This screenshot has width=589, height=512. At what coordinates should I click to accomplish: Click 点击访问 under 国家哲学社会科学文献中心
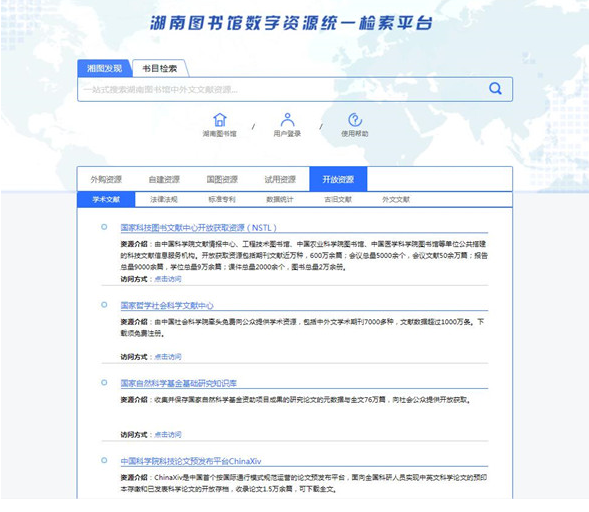[x=168, y=357]
